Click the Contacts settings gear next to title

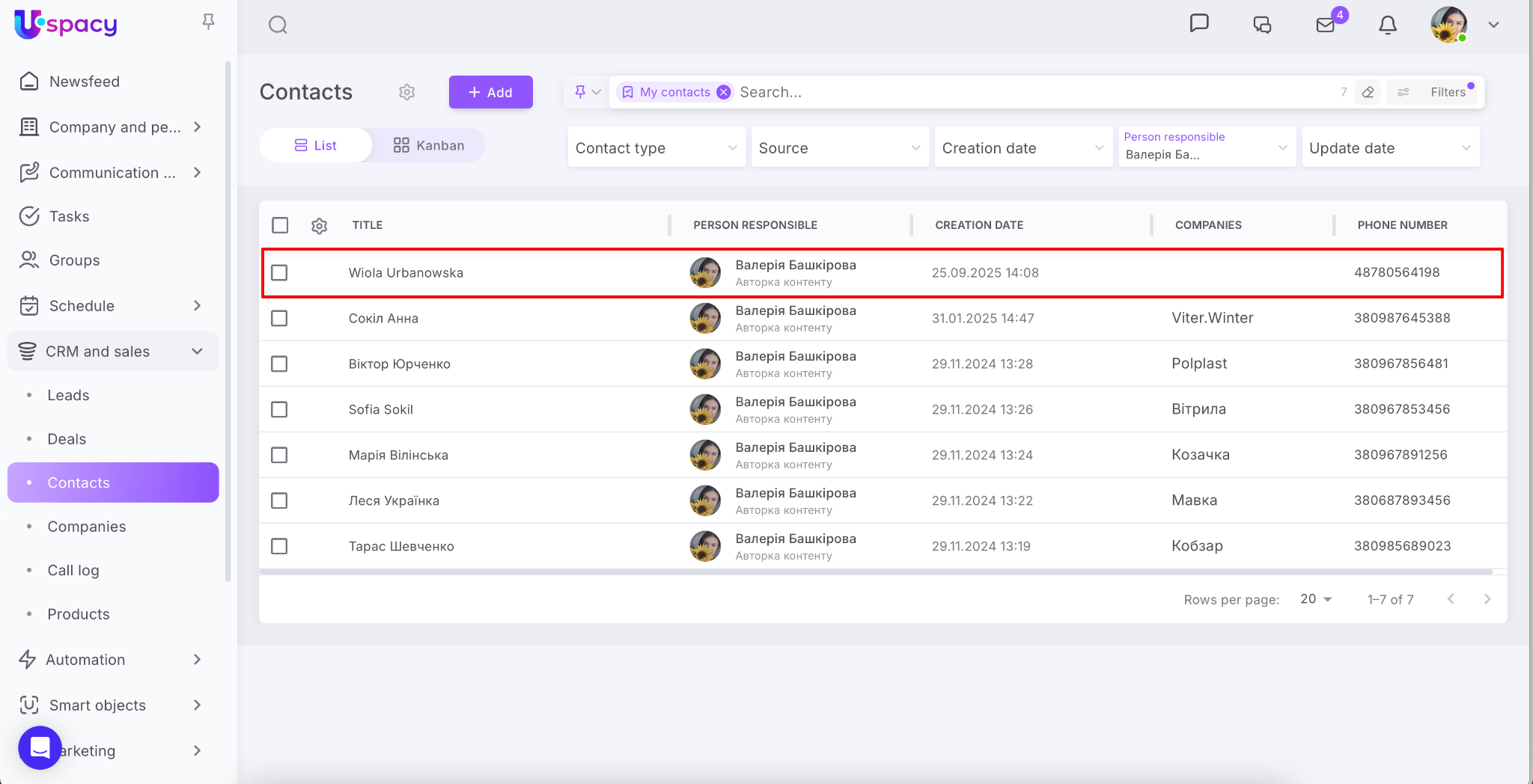(406, 92)
